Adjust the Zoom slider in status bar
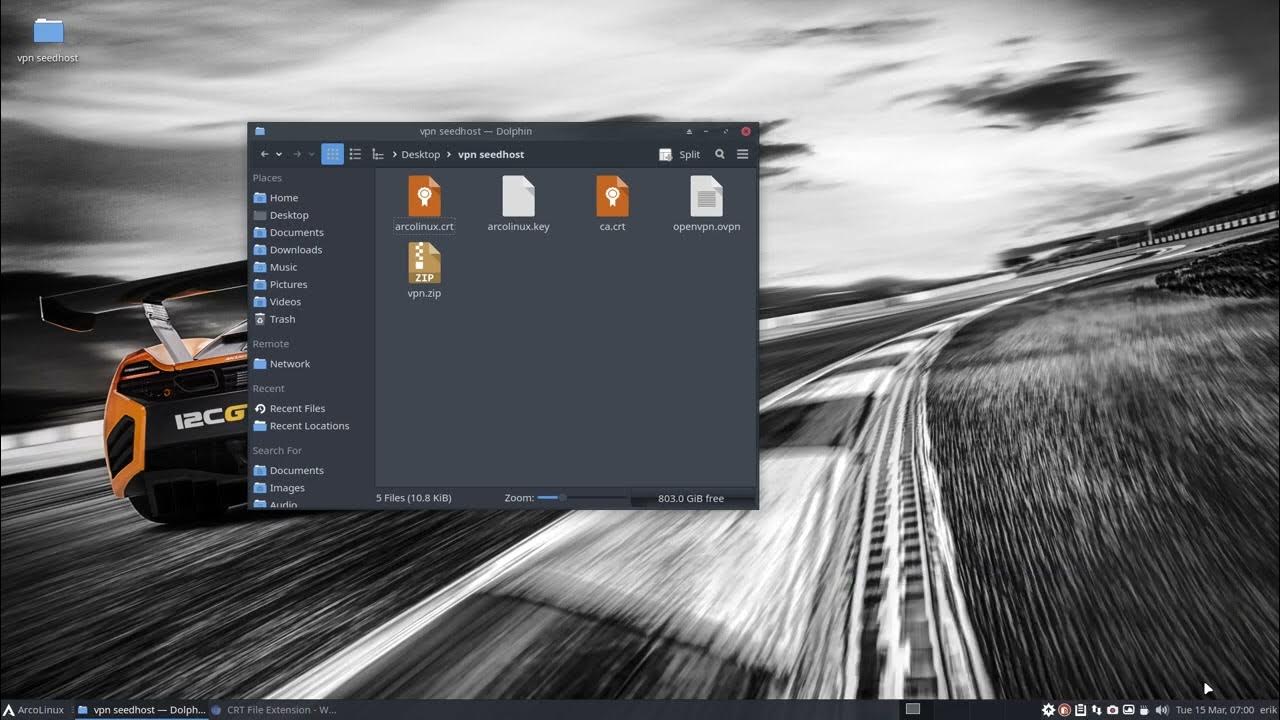The image size is (1280, 720). click(582, 498)
